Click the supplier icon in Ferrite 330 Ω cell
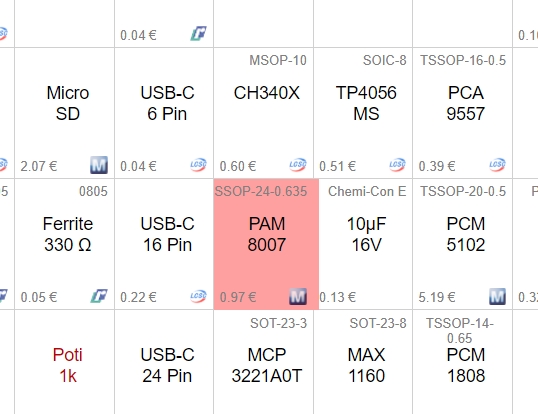 tap(99, 296)
